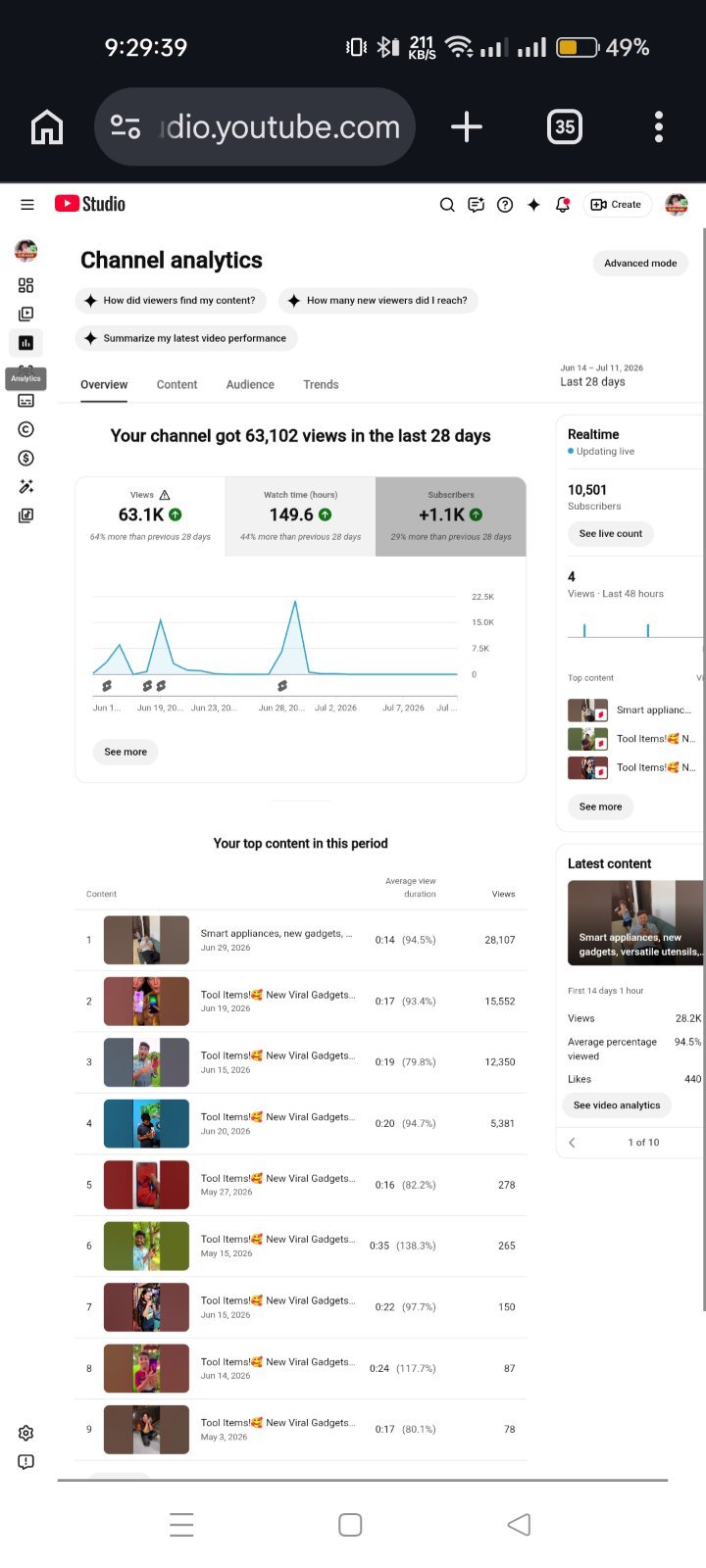Click See more in the Realtime panel
The image size is (706, 1568).
600,807
